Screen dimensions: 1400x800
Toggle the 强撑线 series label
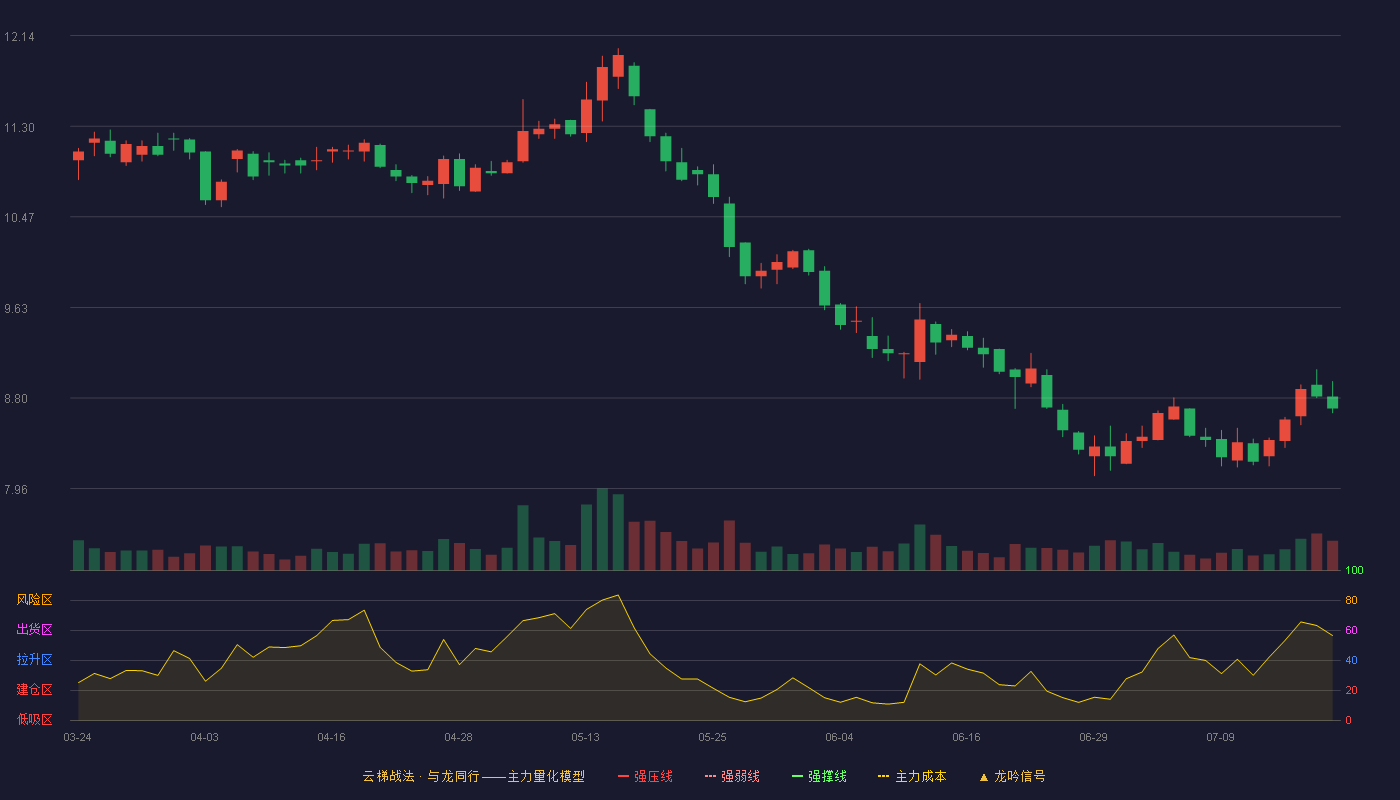(827, 776)
